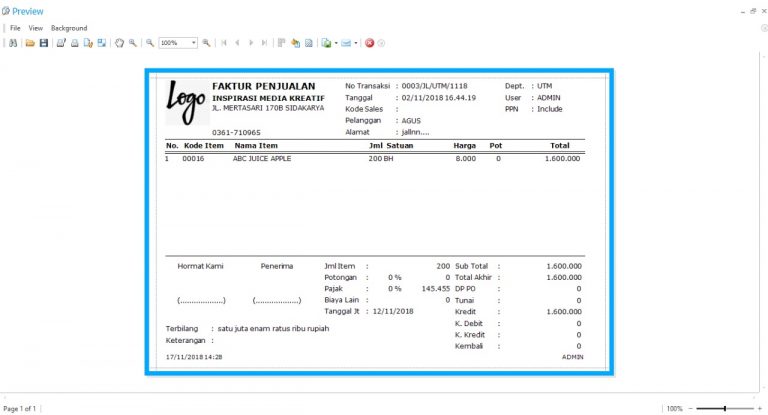Click the print timestamp '17/11/2018 14:28'
The image size is (768, 415).
194,357
